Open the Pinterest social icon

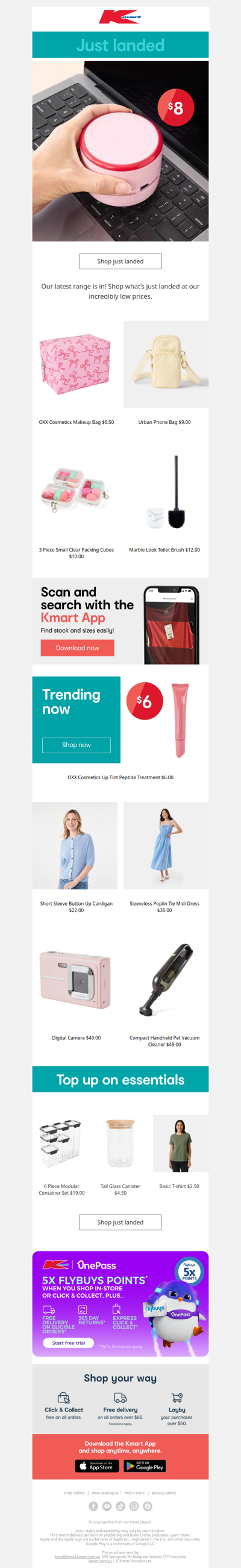(147, 1506)
